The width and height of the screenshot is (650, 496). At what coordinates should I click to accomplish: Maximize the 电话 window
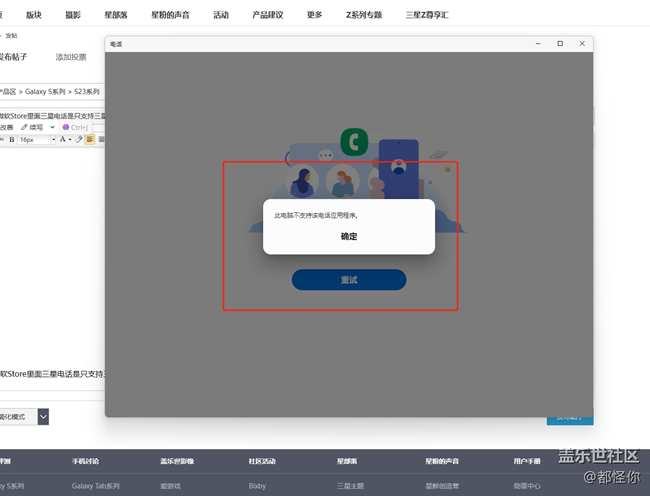[560, 44]
